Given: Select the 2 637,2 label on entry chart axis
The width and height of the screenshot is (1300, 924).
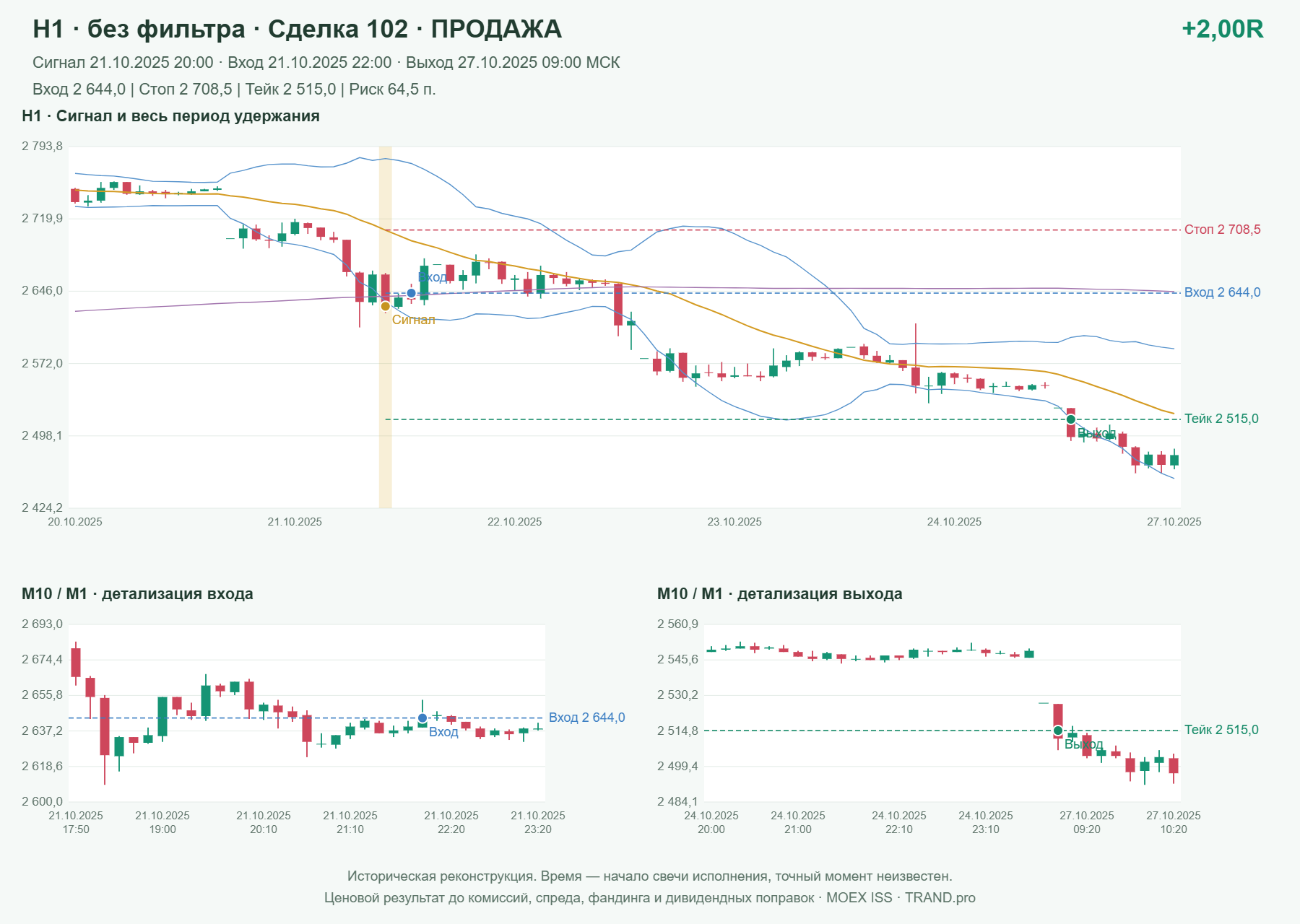Looking at the screenshot, I should [x=42, y=731].
